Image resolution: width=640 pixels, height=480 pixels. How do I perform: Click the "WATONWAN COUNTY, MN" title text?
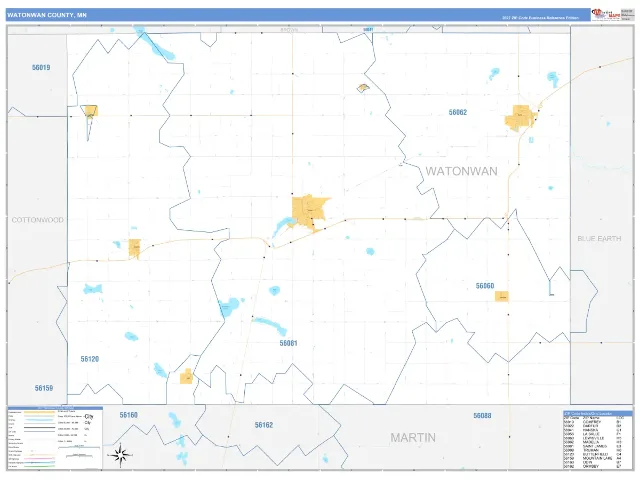47,15
